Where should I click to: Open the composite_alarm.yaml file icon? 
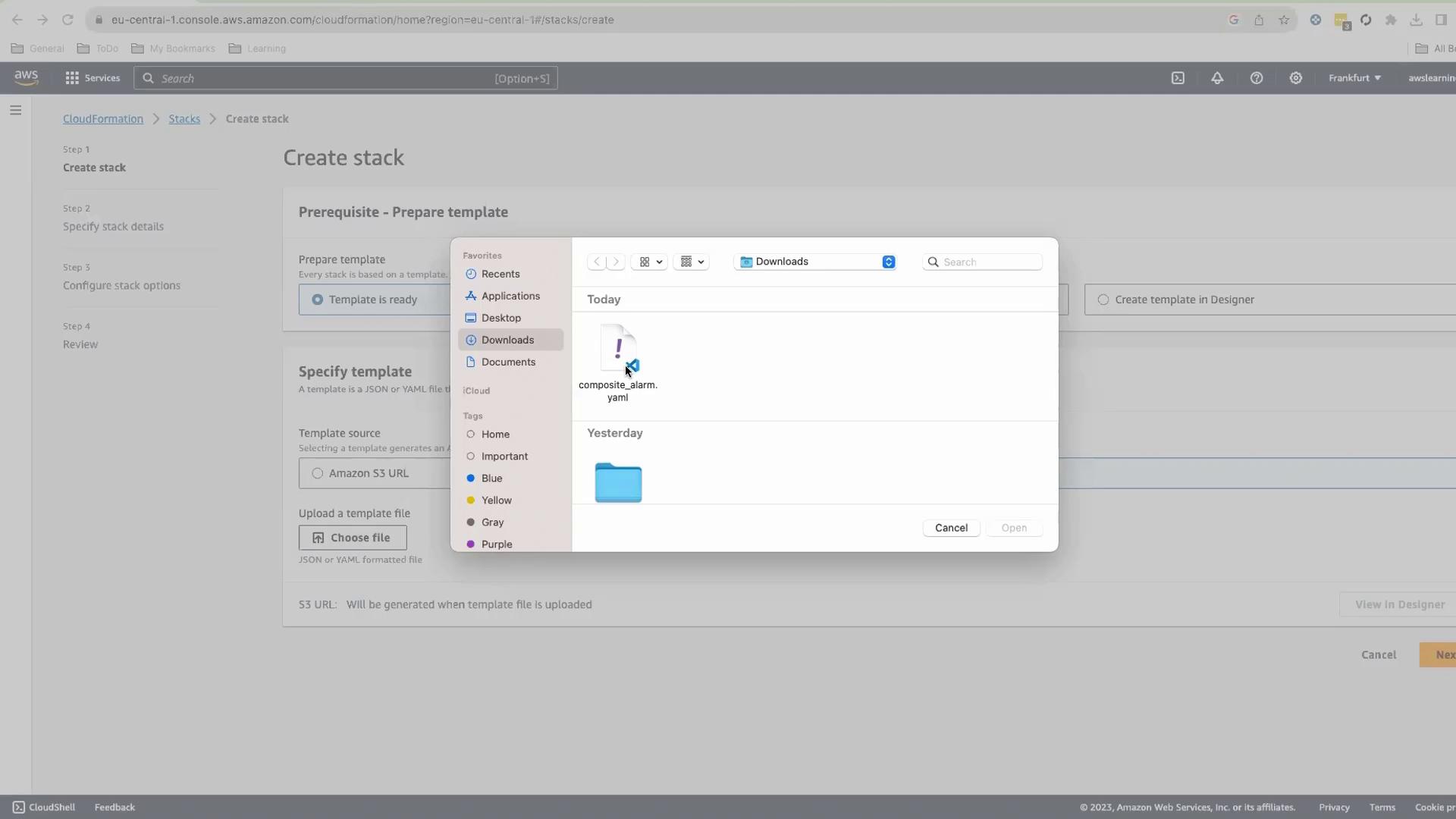click(x=619, y=349)
